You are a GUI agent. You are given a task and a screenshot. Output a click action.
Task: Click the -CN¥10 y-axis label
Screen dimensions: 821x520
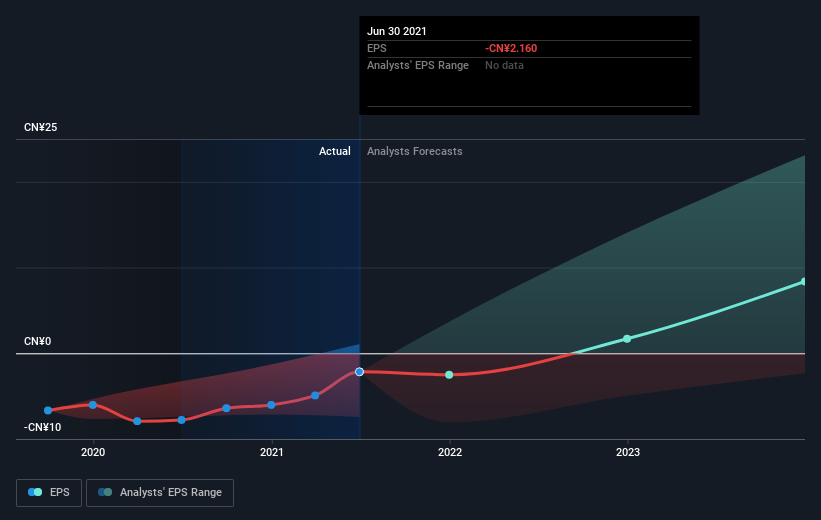pos(42,427)
